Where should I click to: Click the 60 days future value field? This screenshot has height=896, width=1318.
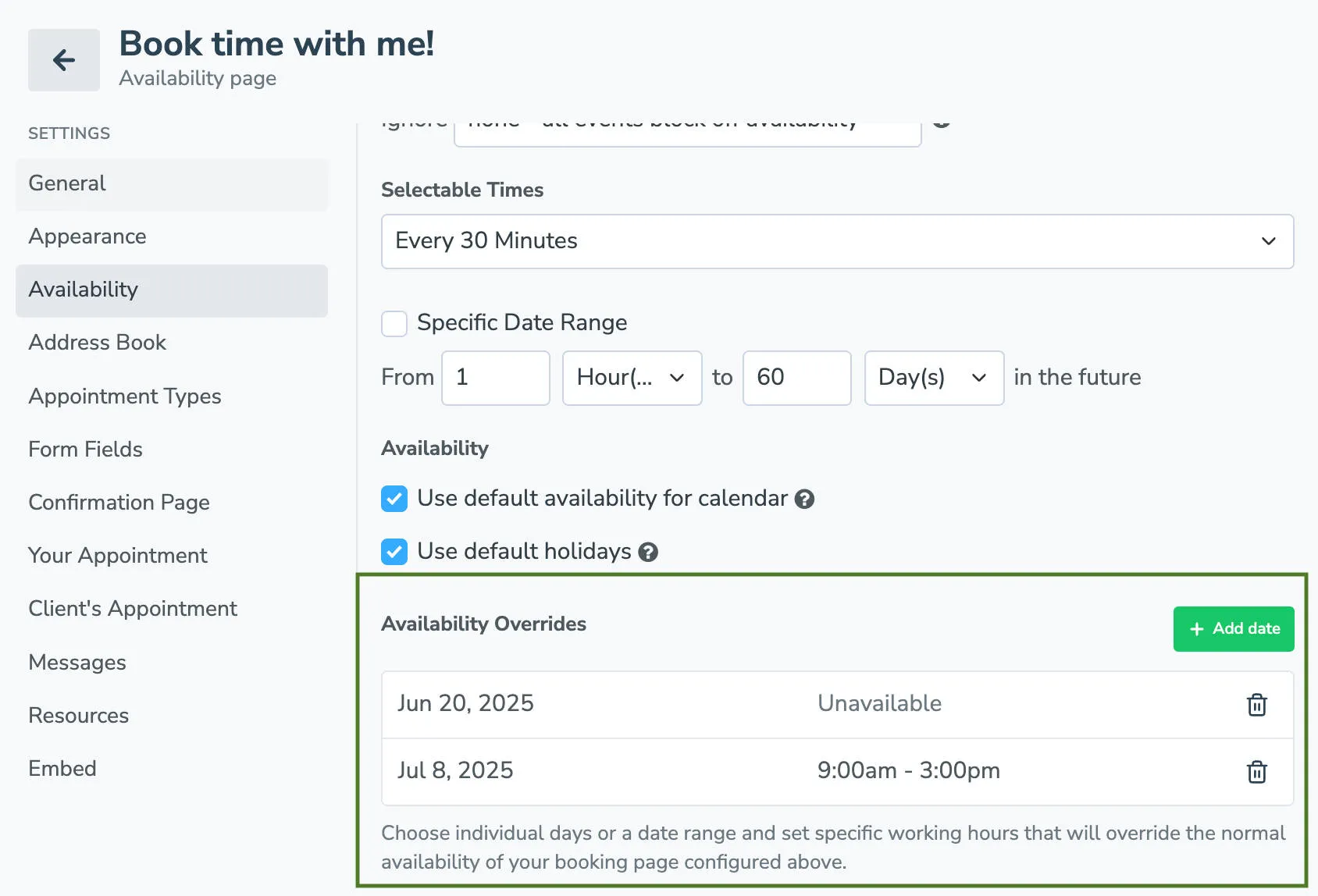[x=796, y=379]
